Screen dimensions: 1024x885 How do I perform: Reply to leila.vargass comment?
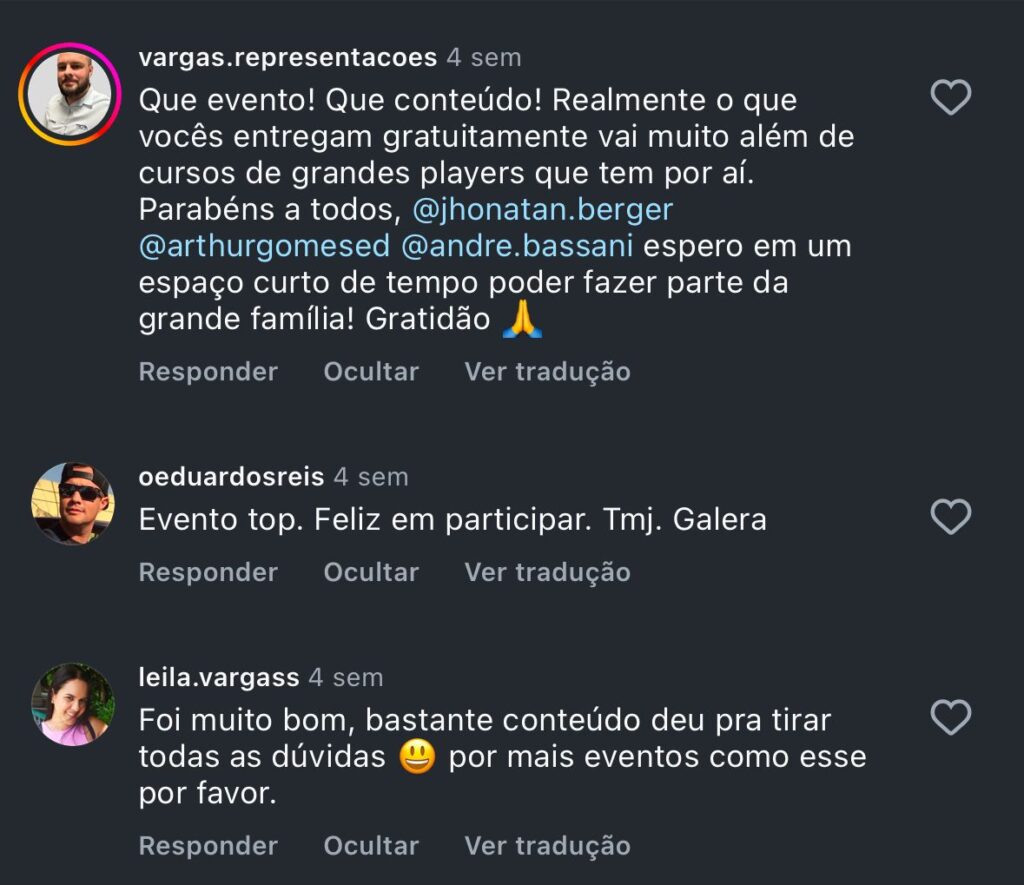click(208, 845)
